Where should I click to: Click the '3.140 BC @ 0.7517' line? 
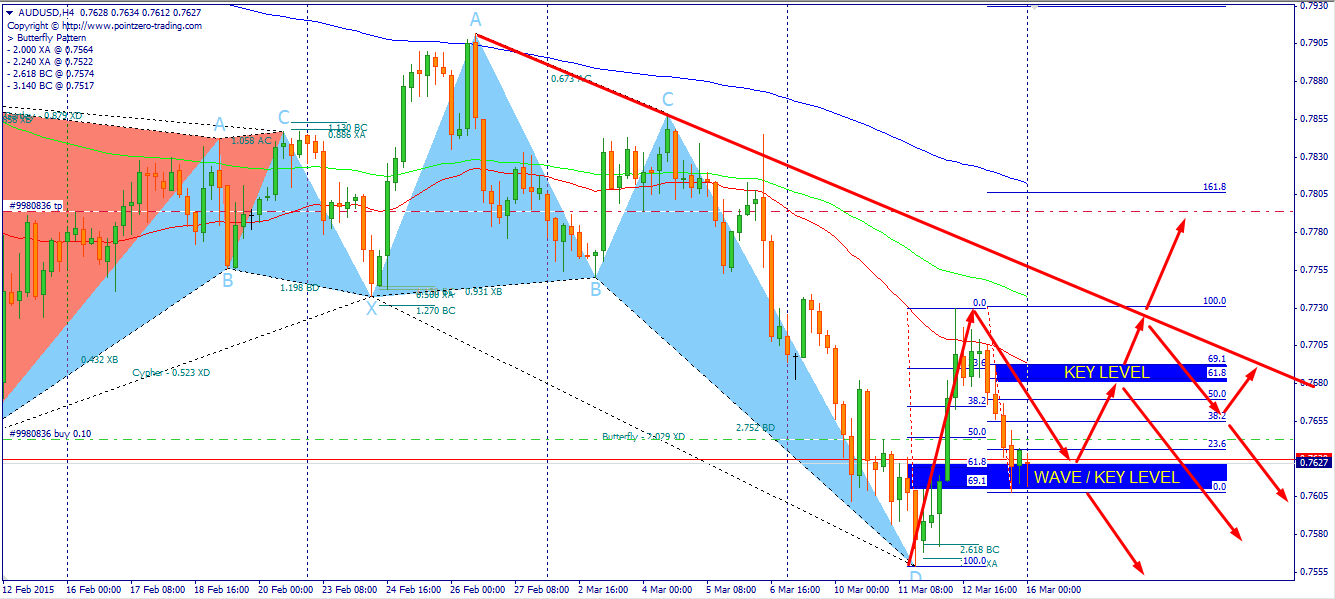point(50,85)
